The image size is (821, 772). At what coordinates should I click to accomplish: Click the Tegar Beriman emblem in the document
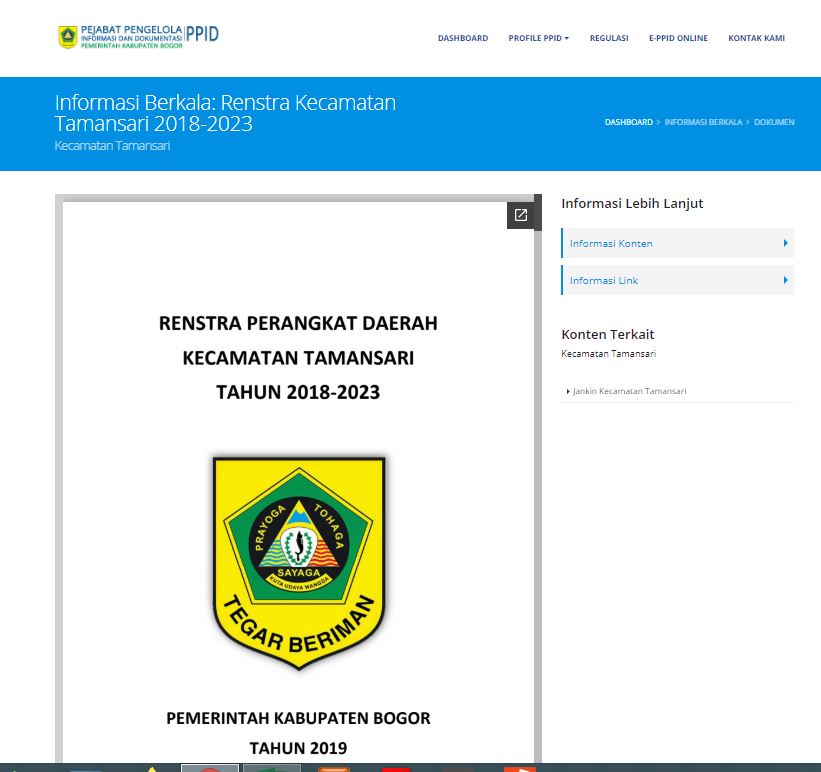coord(299,563)
